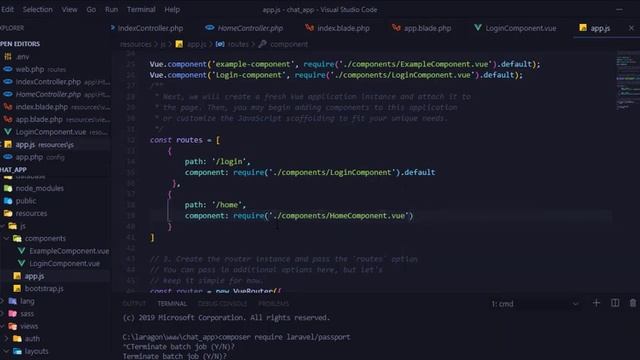Open the View menu

point(69,9)
